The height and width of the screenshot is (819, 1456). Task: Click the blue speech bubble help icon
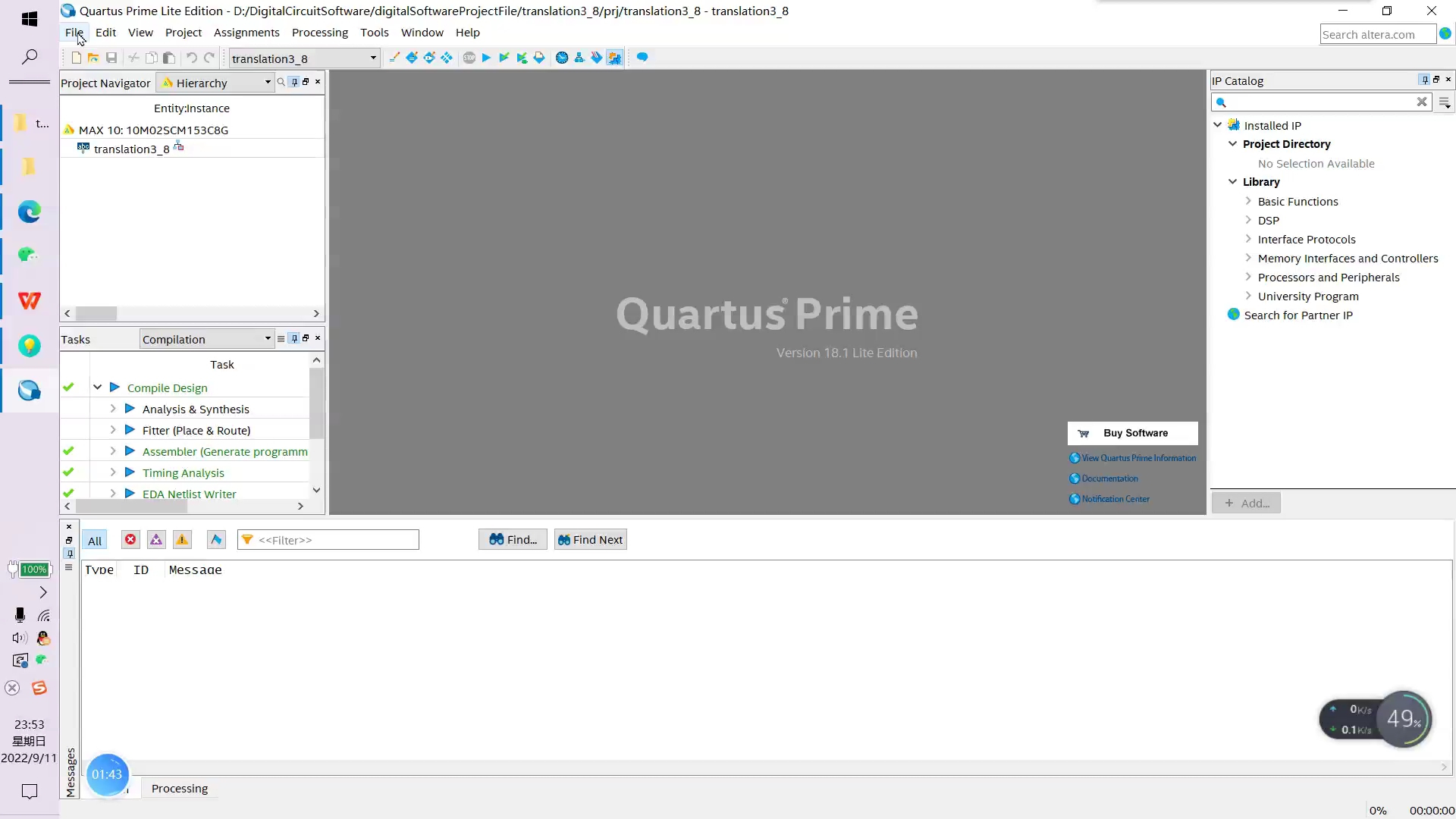click(x=642, y=58)
